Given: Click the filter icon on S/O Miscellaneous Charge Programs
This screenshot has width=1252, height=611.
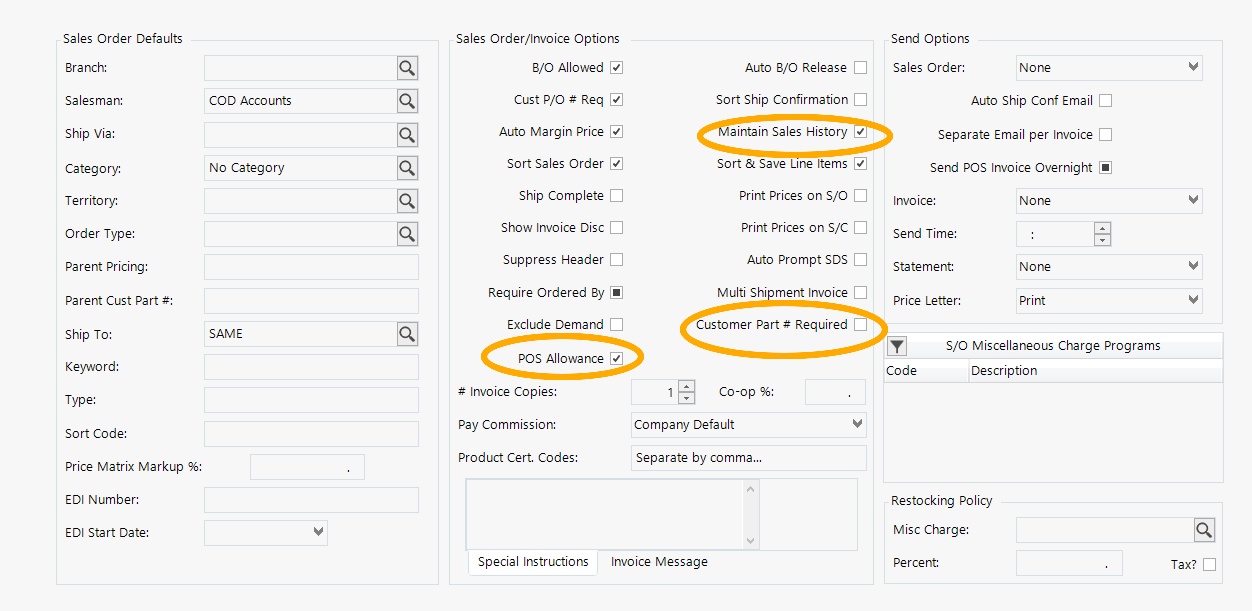Looking at the screenshot, I should [896, 346].
